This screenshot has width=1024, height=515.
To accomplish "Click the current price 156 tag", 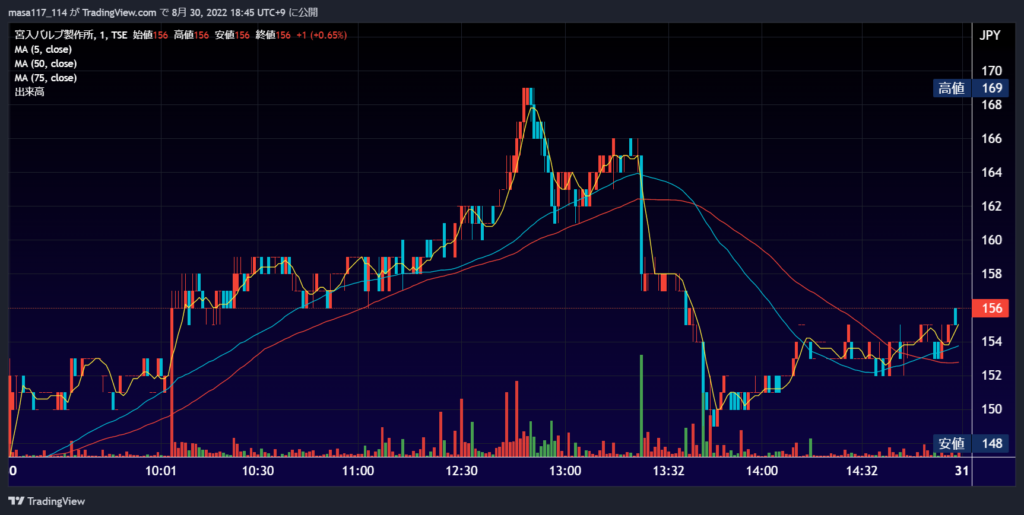I will click(991, 308).
